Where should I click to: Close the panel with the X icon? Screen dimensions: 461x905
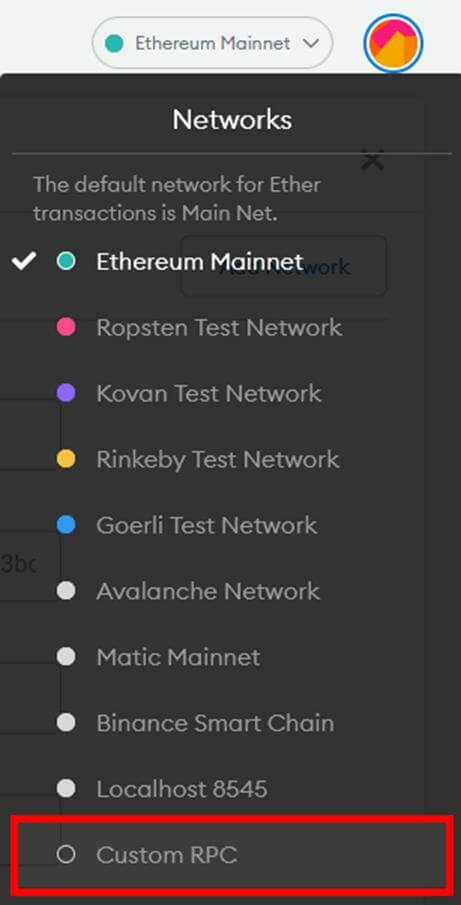(x=373, y=160)
